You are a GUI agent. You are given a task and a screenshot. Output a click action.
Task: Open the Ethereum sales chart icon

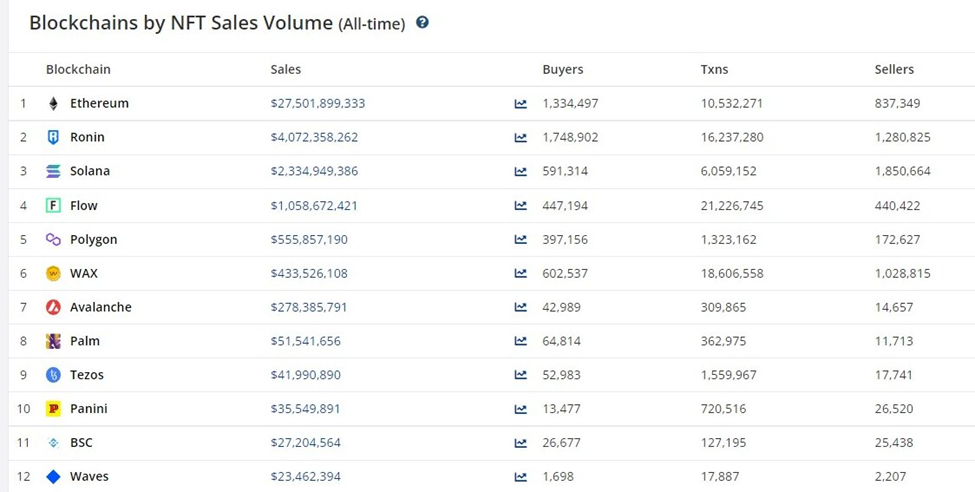coord(521,103)
